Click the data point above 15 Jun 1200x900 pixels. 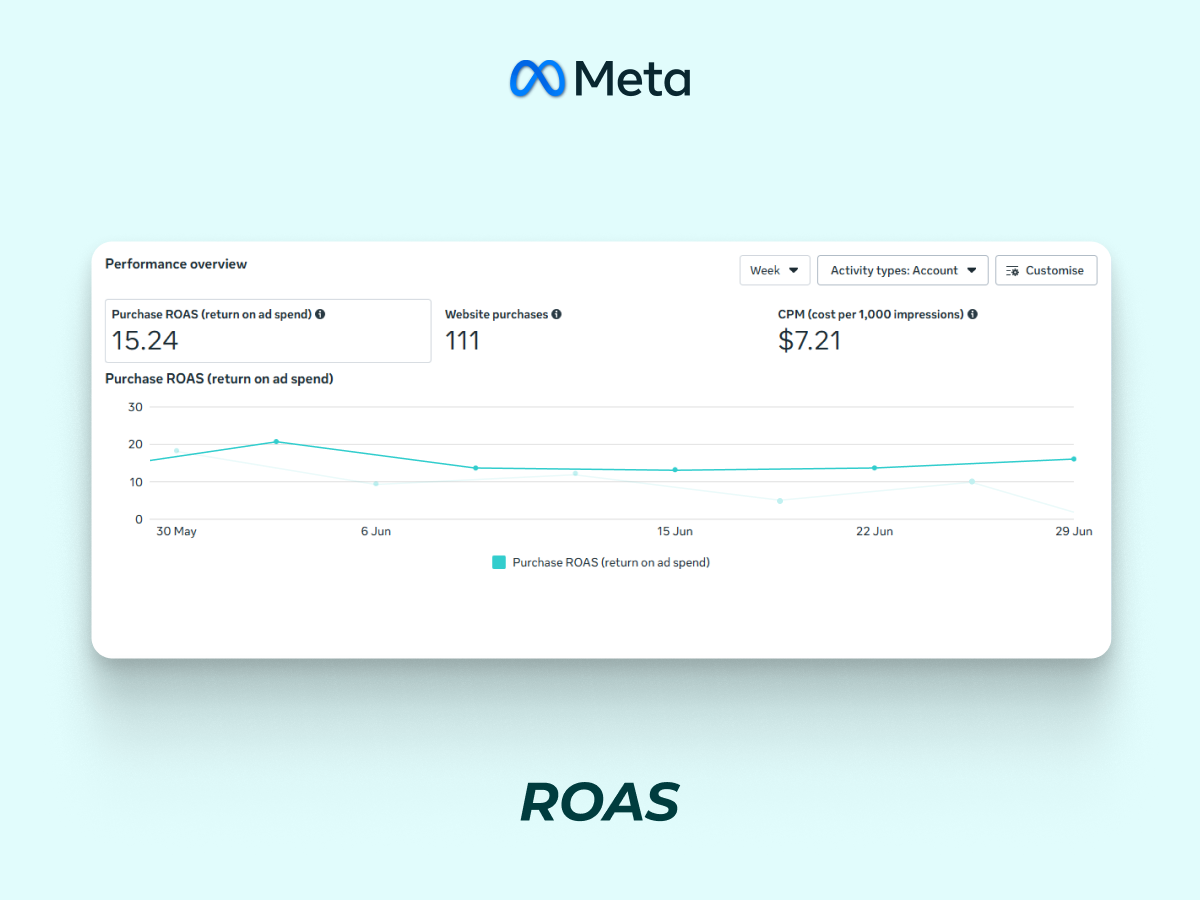675,470
